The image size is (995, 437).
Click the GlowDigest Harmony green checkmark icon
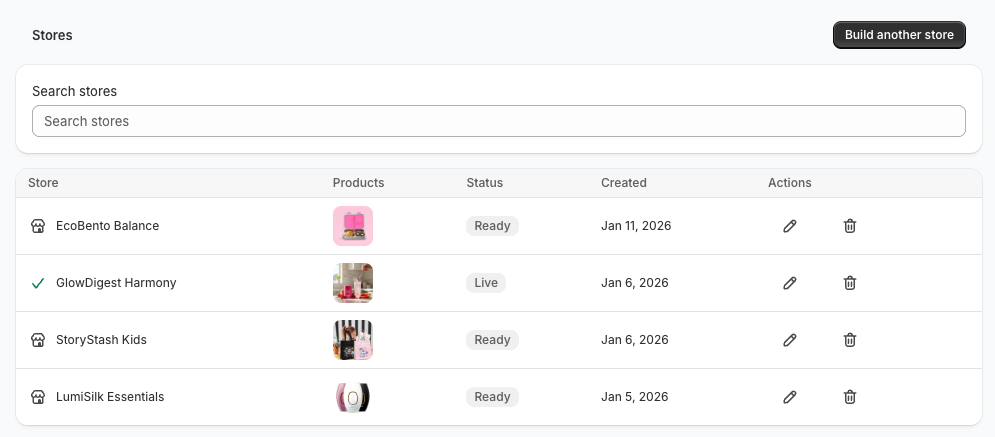[38, 283]
